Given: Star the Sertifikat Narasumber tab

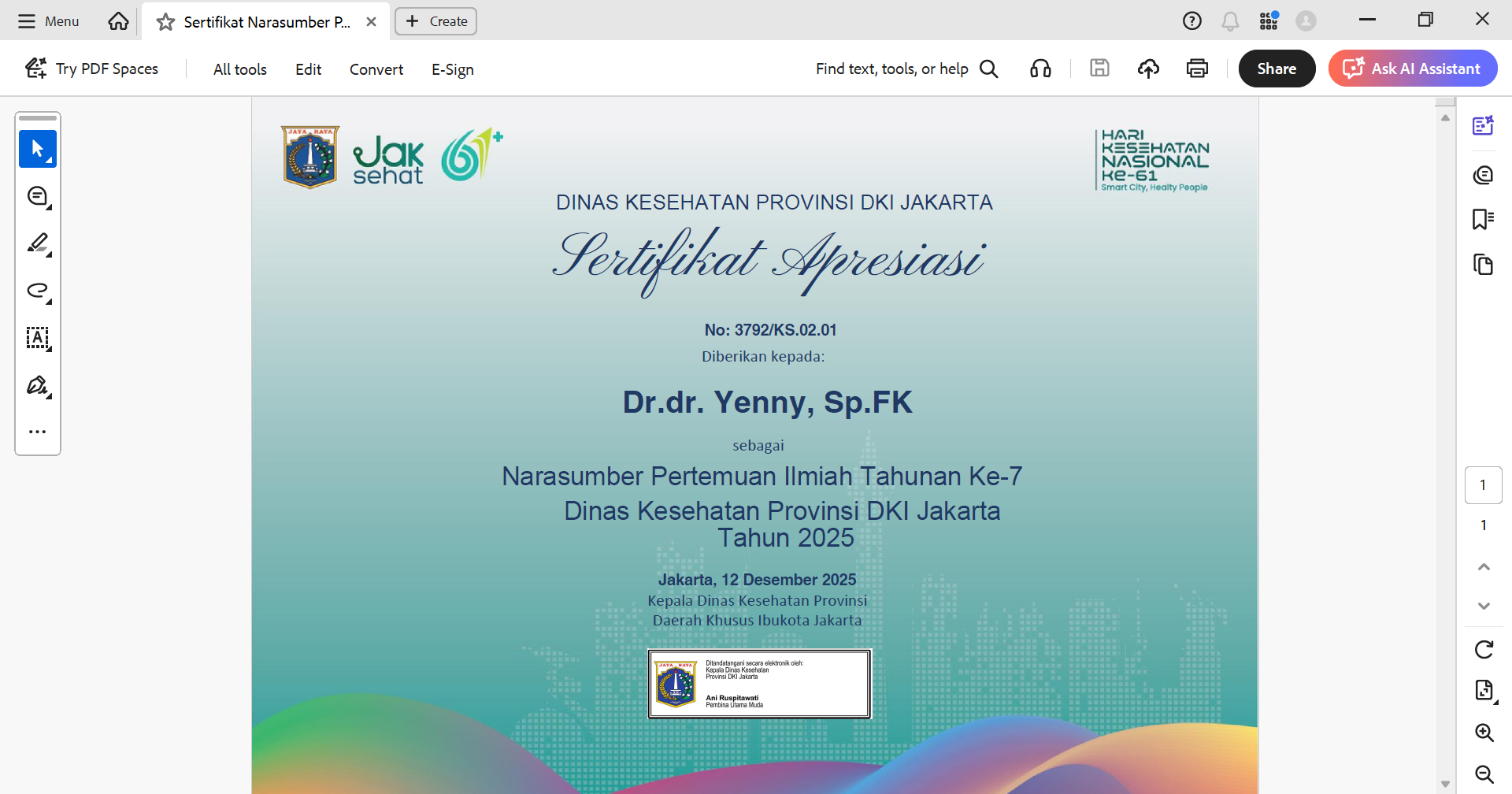Looking at the screenshot, I should (165, 22).
